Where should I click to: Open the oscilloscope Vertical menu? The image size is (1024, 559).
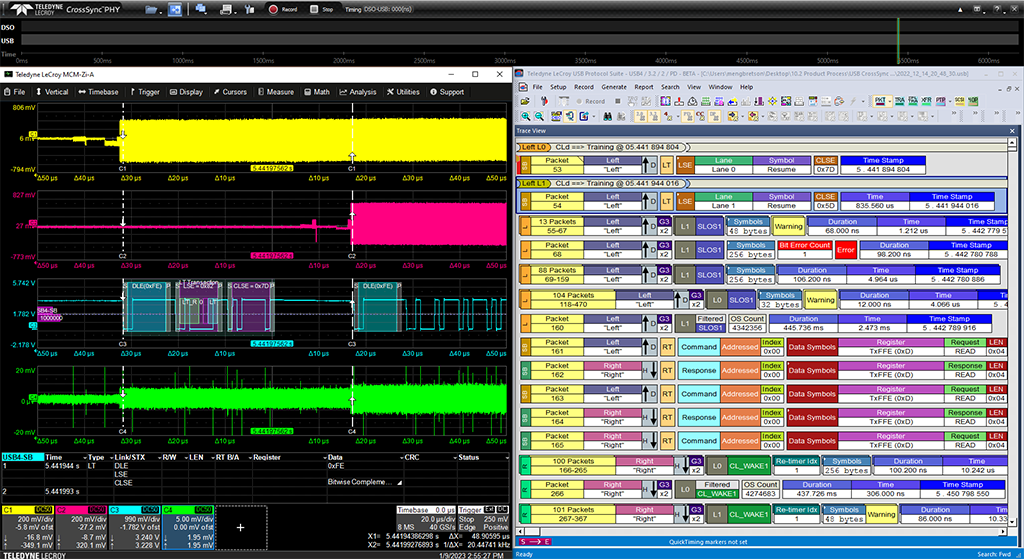[x=52, y=92]
